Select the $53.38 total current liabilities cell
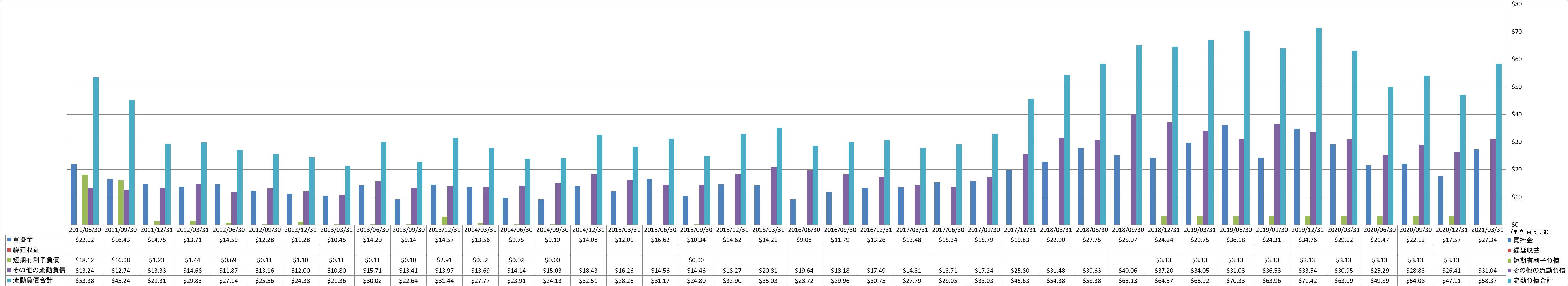Image resolution: width=1568 pixels, height=286 pixels. click(85, 280)
